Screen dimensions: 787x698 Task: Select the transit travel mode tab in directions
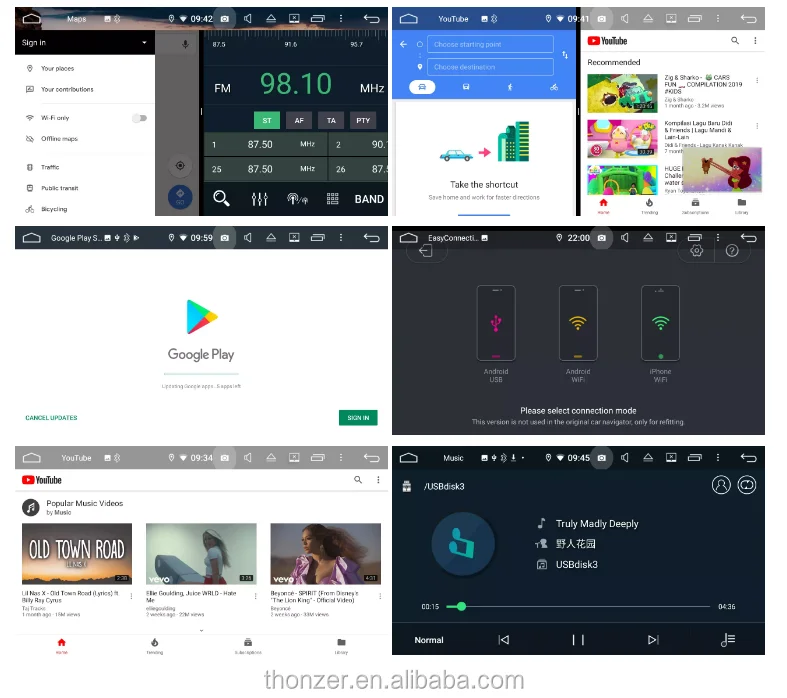pyautogui.click(x=466, y=87)
